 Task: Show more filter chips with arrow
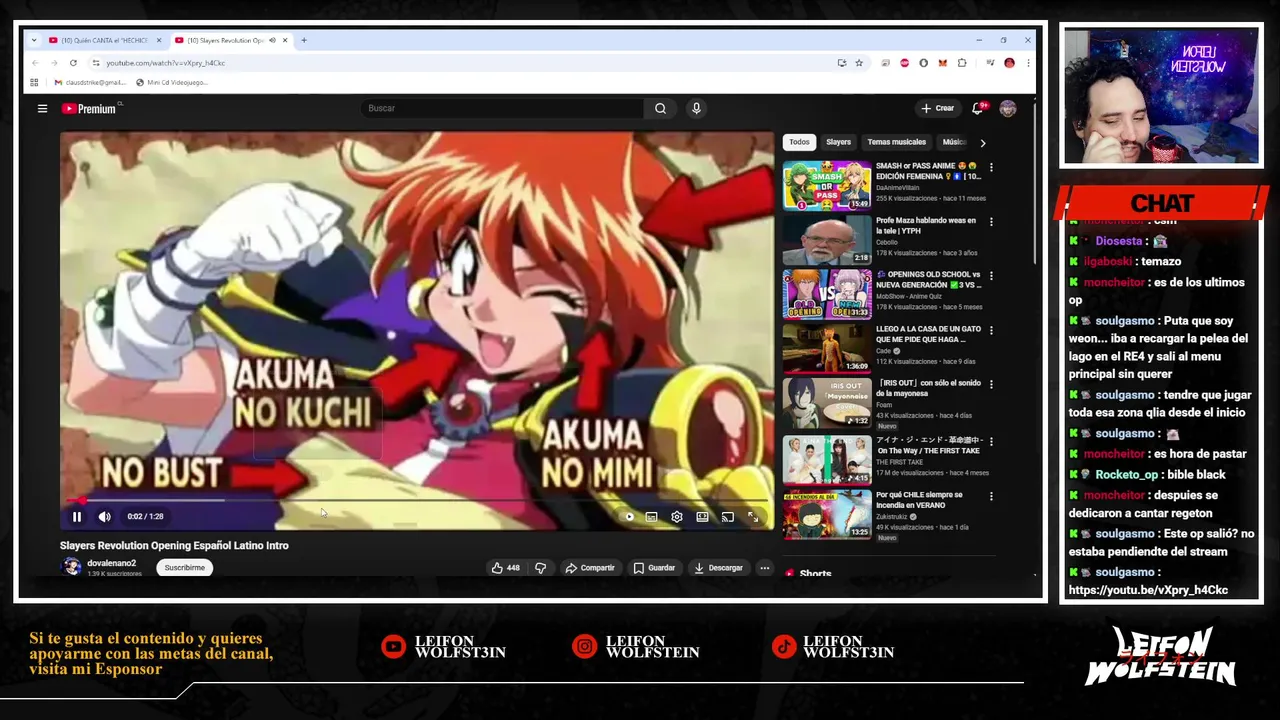click(982, 143)
